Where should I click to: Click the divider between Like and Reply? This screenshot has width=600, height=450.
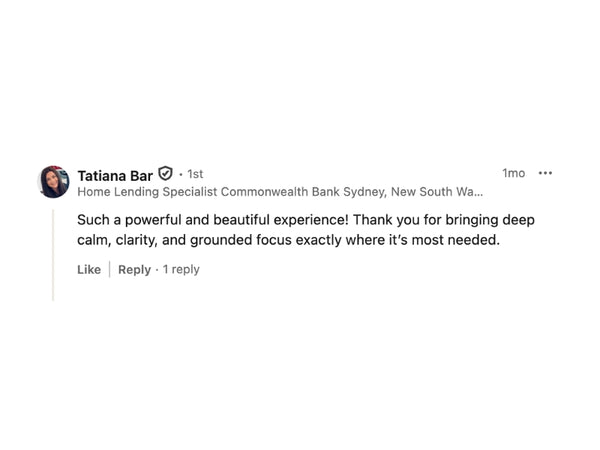pyautogui.click(x=109, y=269)
